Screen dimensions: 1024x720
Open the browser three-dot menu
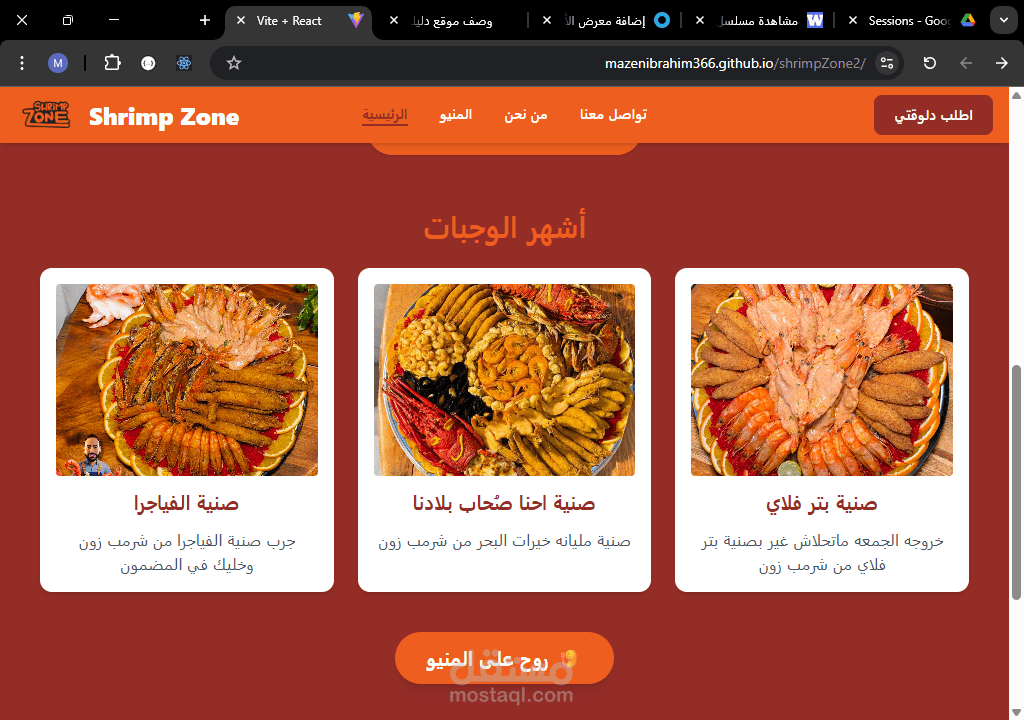click(x=22, y=63)
